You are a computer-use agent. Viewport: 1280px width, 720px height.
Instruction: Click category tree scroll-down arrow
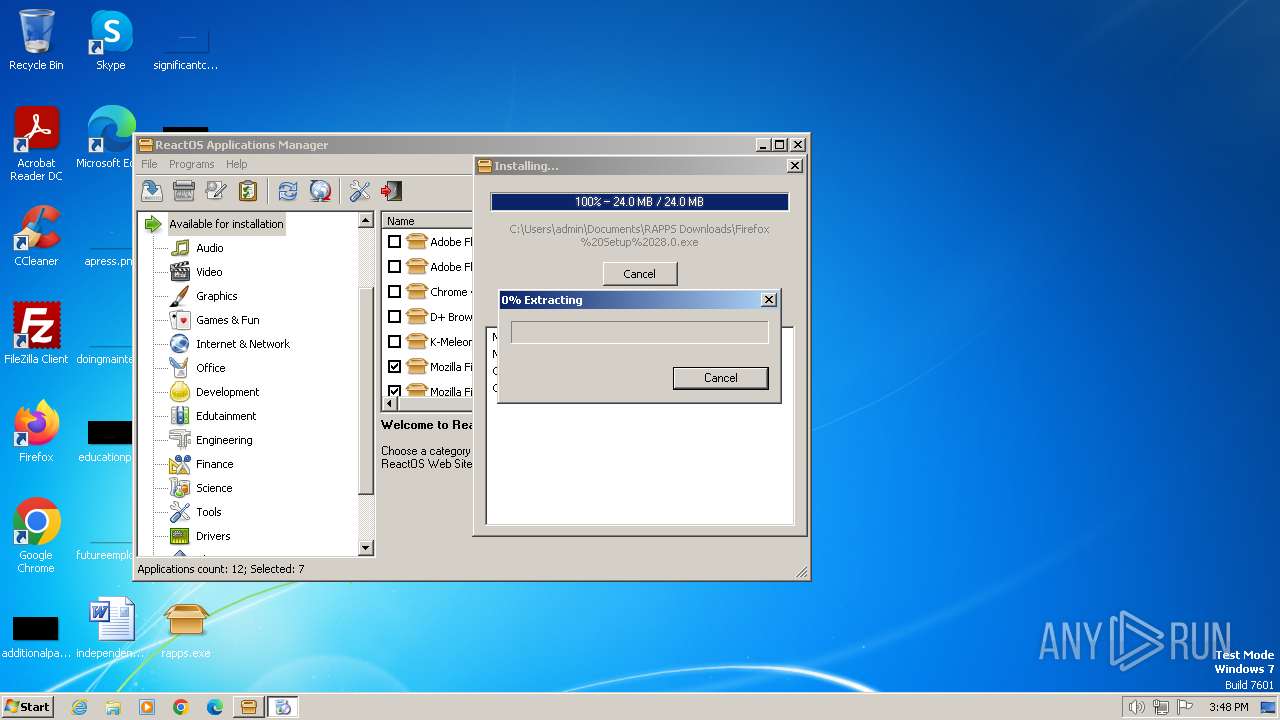tap(365, 547)
